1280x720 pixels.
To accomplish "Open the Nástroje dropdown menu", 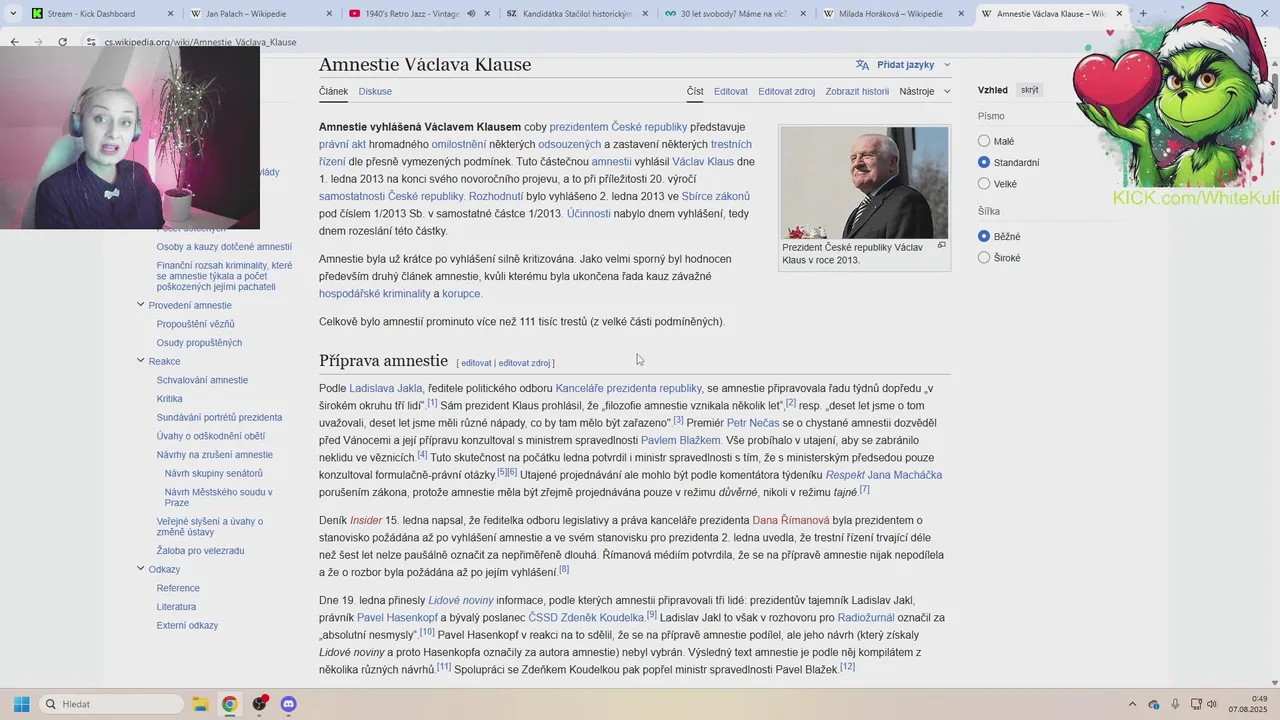I will pyautogui.click(x=924, y=91).
